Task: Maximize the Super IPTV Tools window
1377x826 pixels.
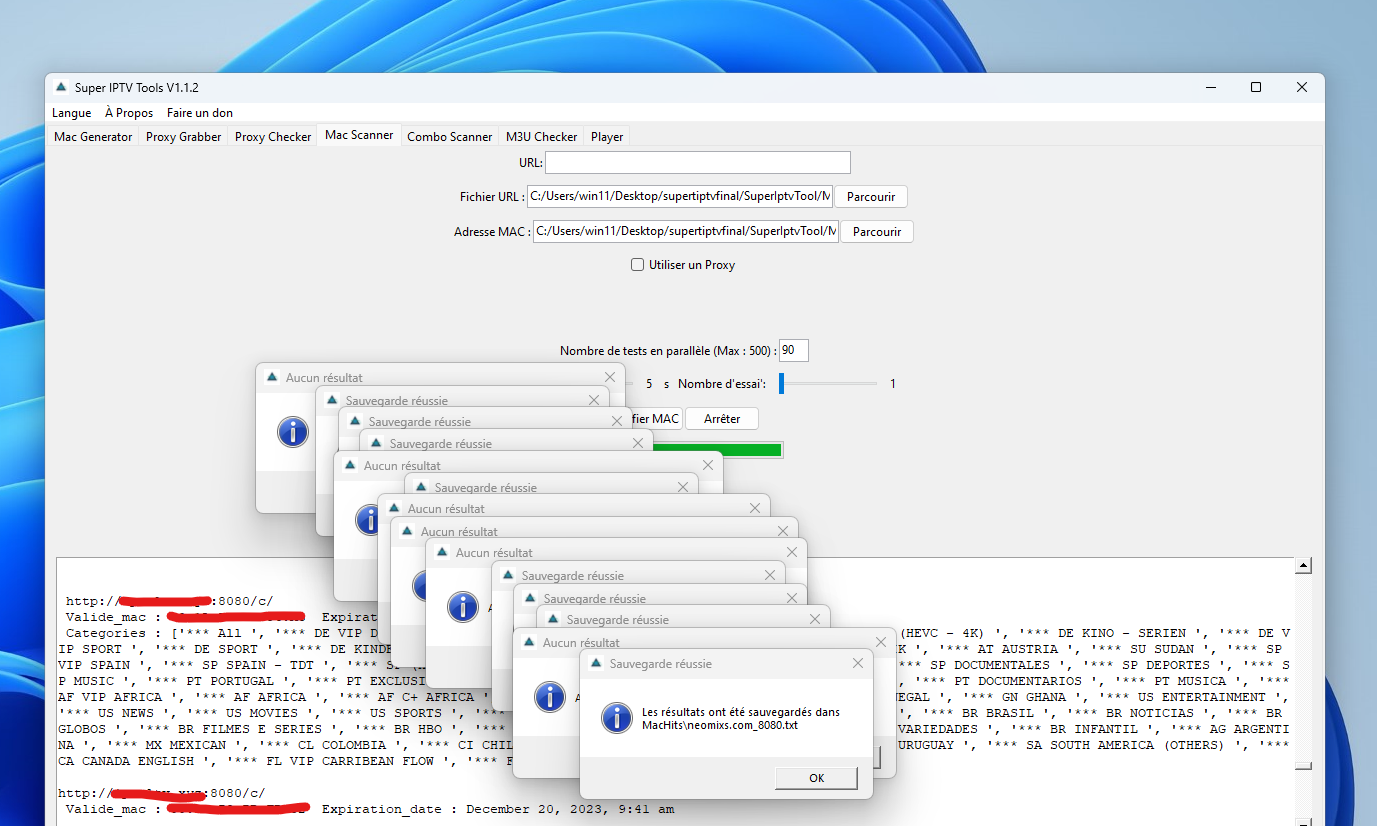Action: click(1256, 88)
